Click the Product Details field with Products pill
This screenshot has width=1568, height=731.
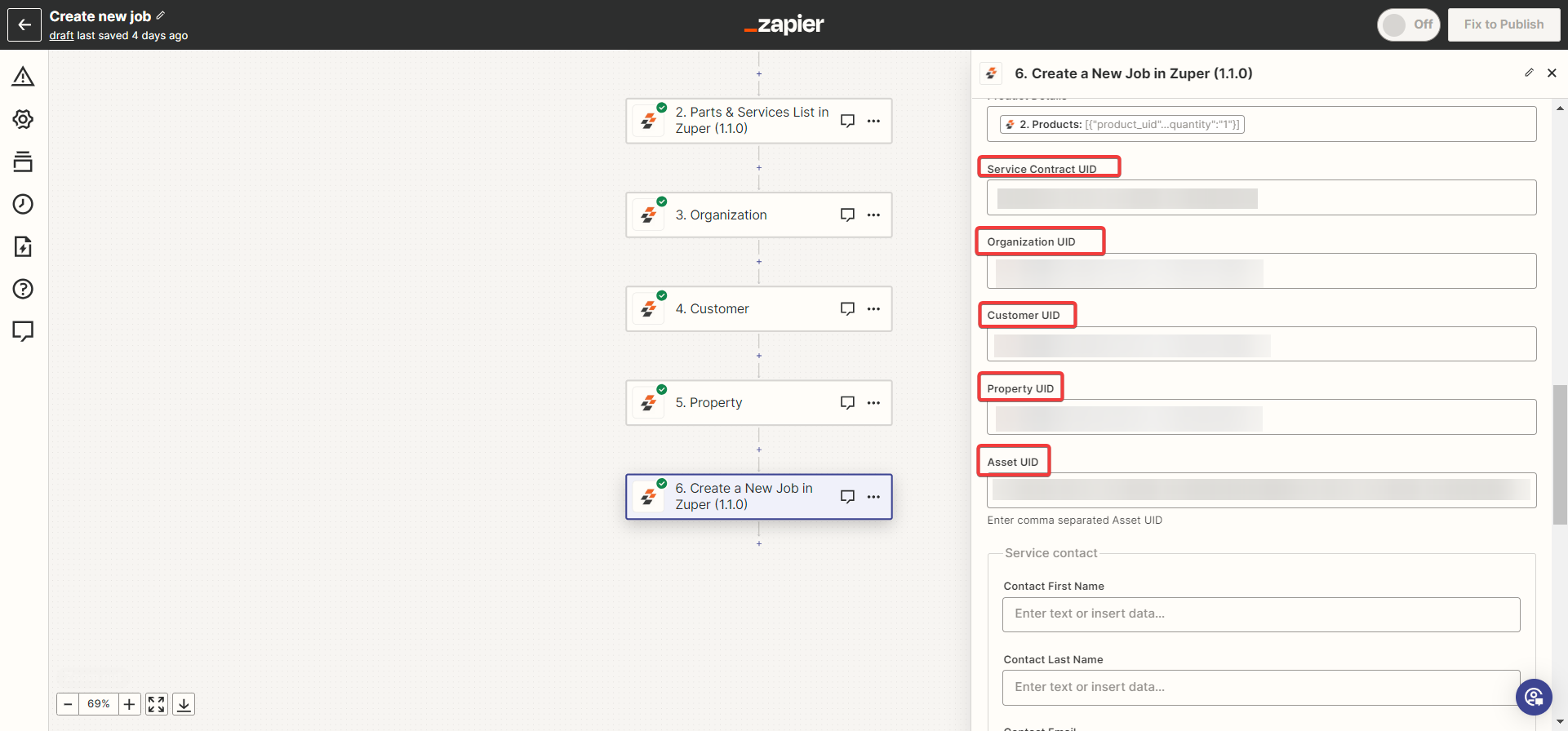pos(1261,124)
